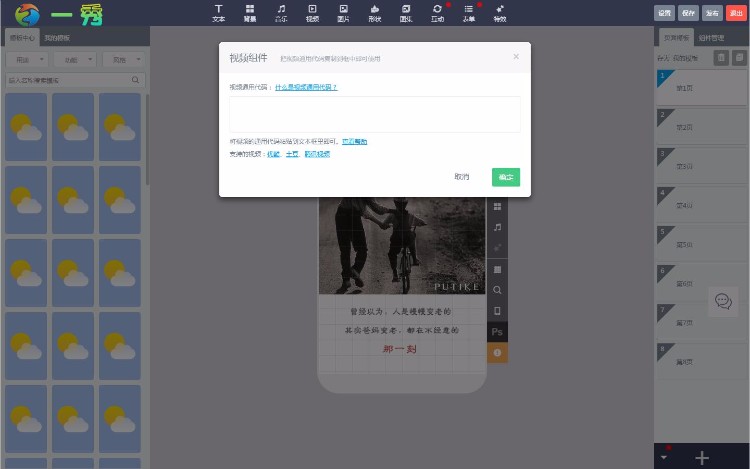Select page 第1页 thumbnail
This screenshot has width=750, height=469.
[x=701, y=88]
